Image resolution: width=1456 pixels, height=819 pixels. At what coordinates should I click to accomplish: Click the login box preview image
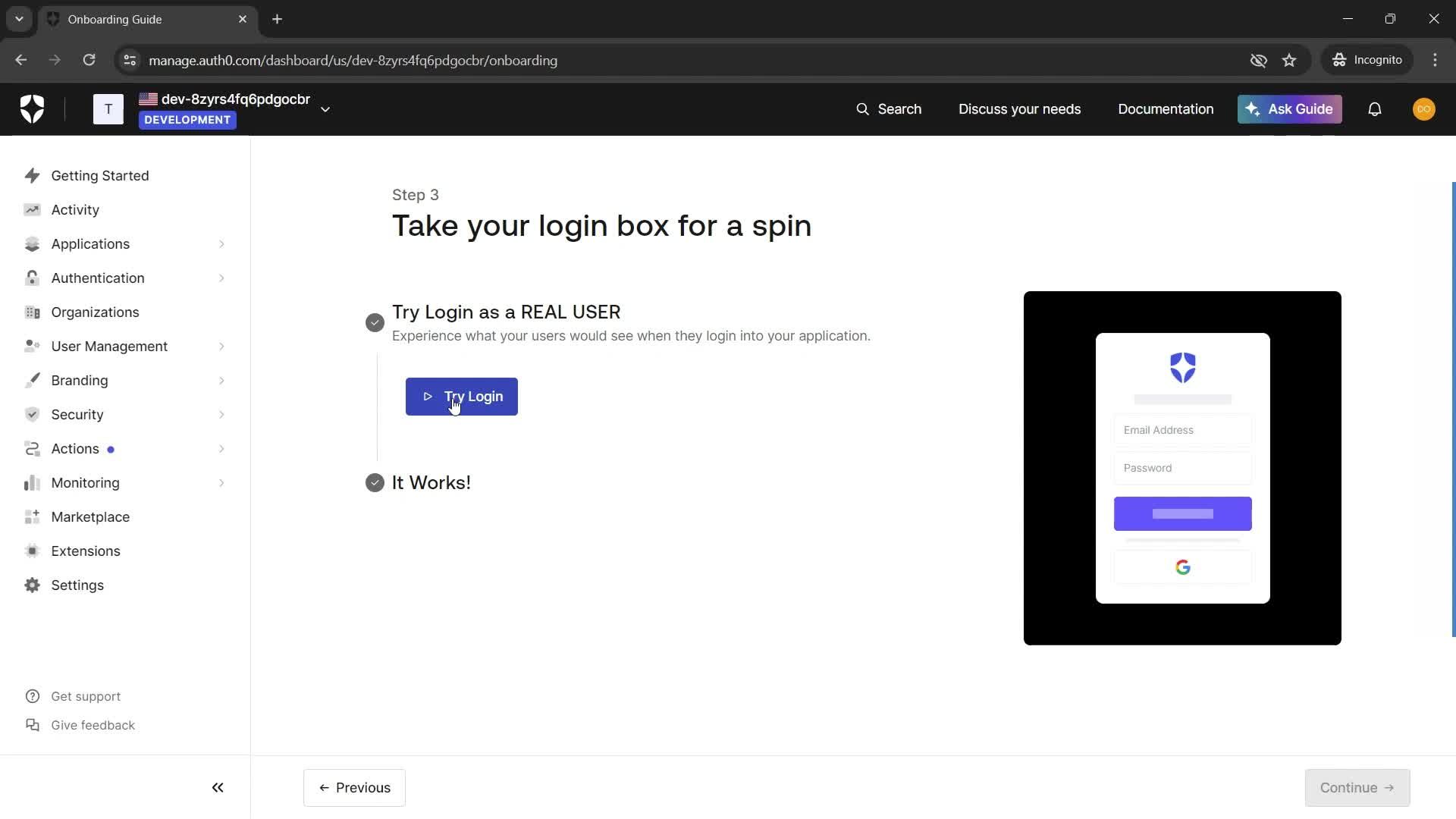(1182, 468)
